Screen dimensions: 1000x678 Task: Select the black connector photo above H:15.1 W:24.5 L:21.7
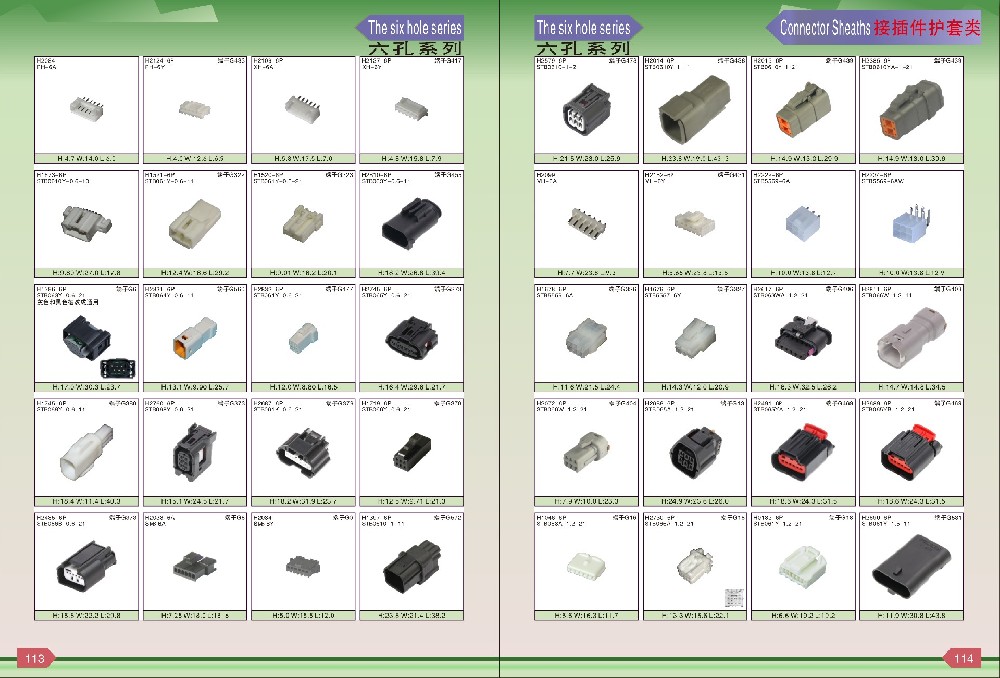pos(195,451)
